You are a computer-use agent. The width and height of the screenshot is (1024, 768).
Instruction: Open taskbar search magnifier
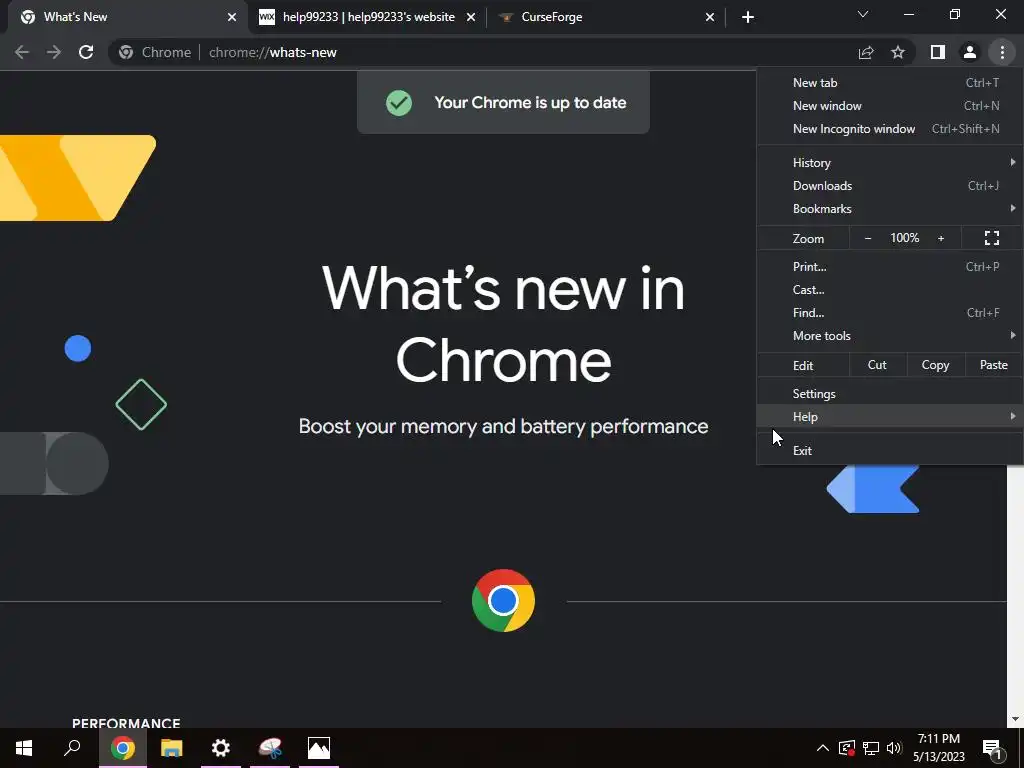[72, 748]
